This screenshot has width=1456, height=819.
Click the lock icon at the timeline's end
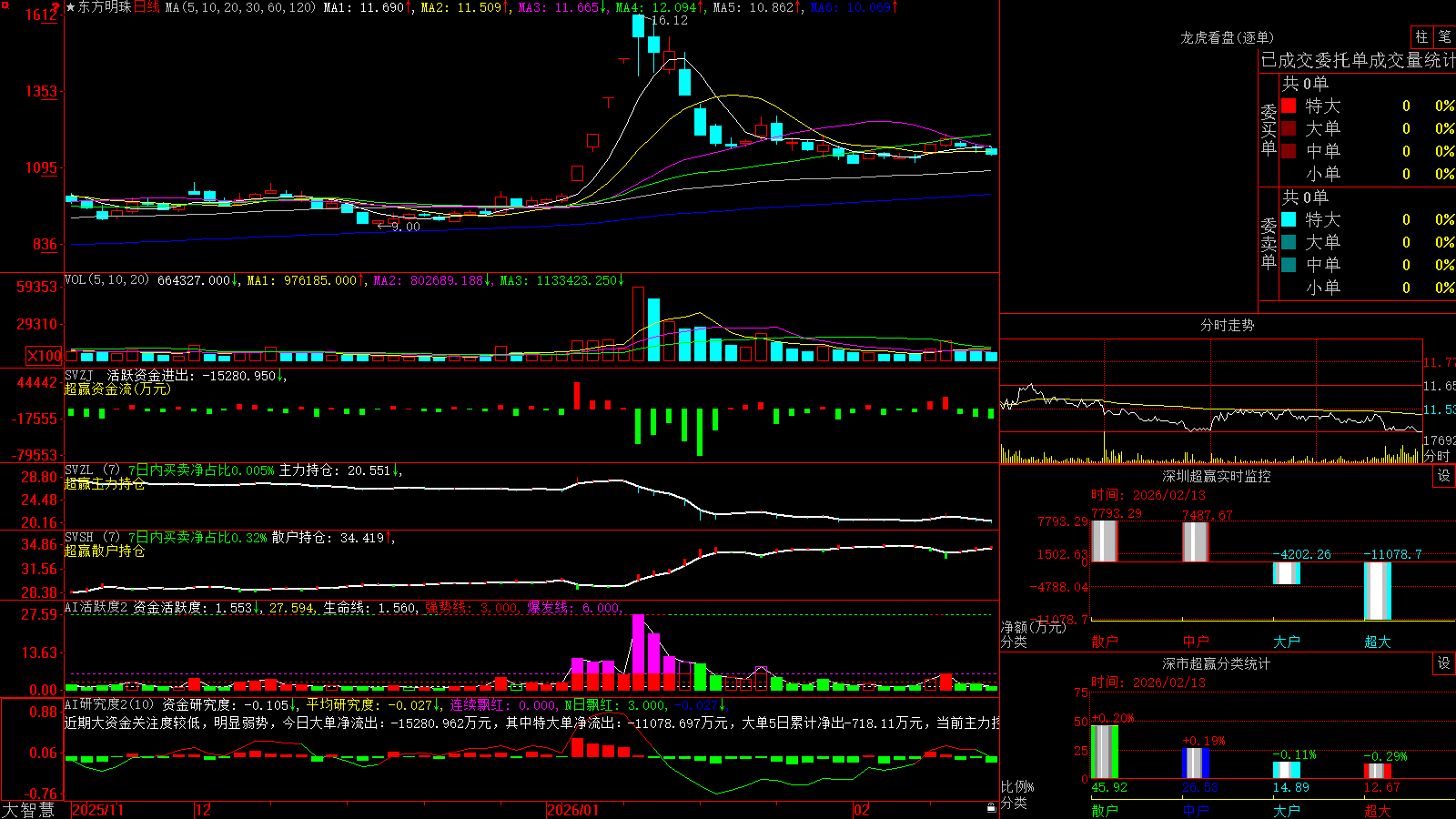(x=991, y=808)
